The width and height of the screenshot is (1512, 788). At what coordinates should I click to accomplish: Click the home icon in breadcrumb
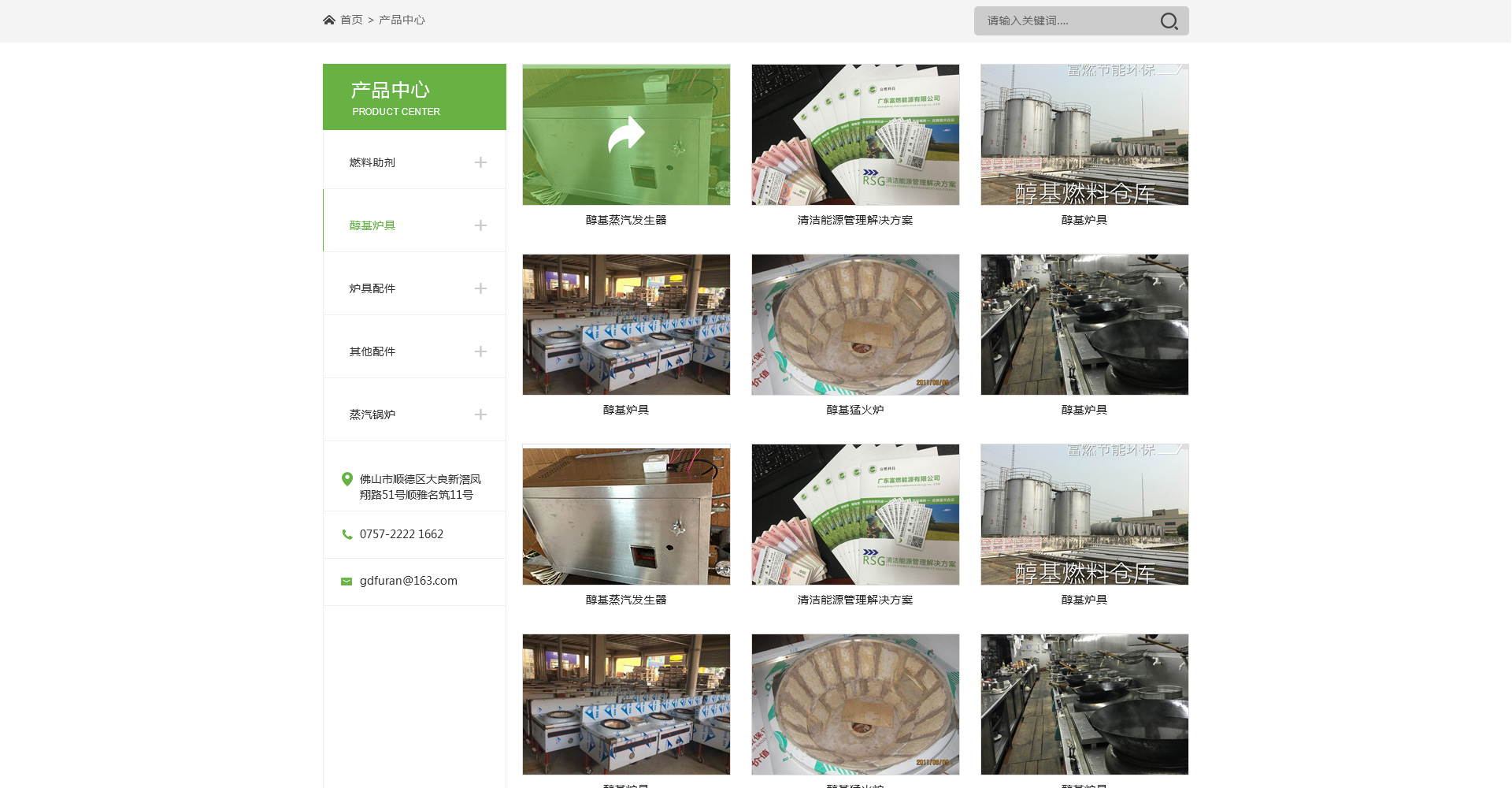point(329,20)
